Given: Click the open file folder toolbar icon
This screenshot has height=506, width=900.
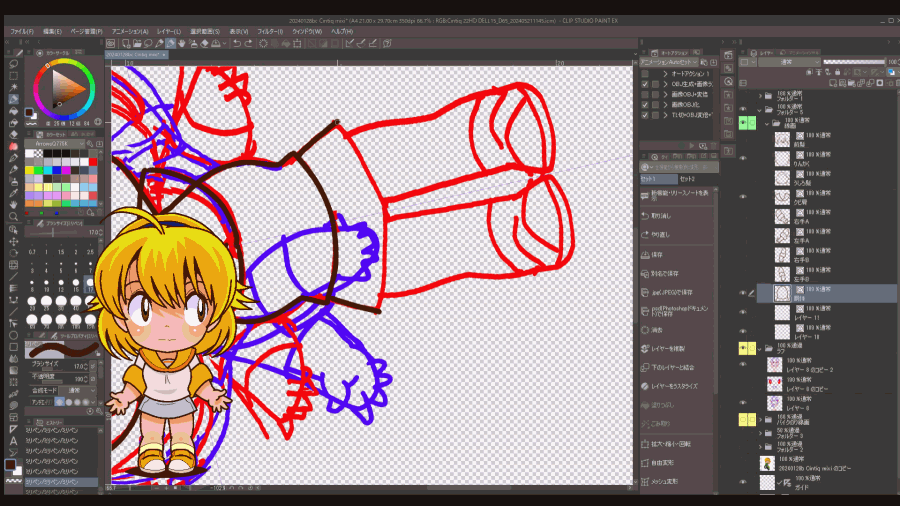Looking at the screenshot, I should click(137, 44).
